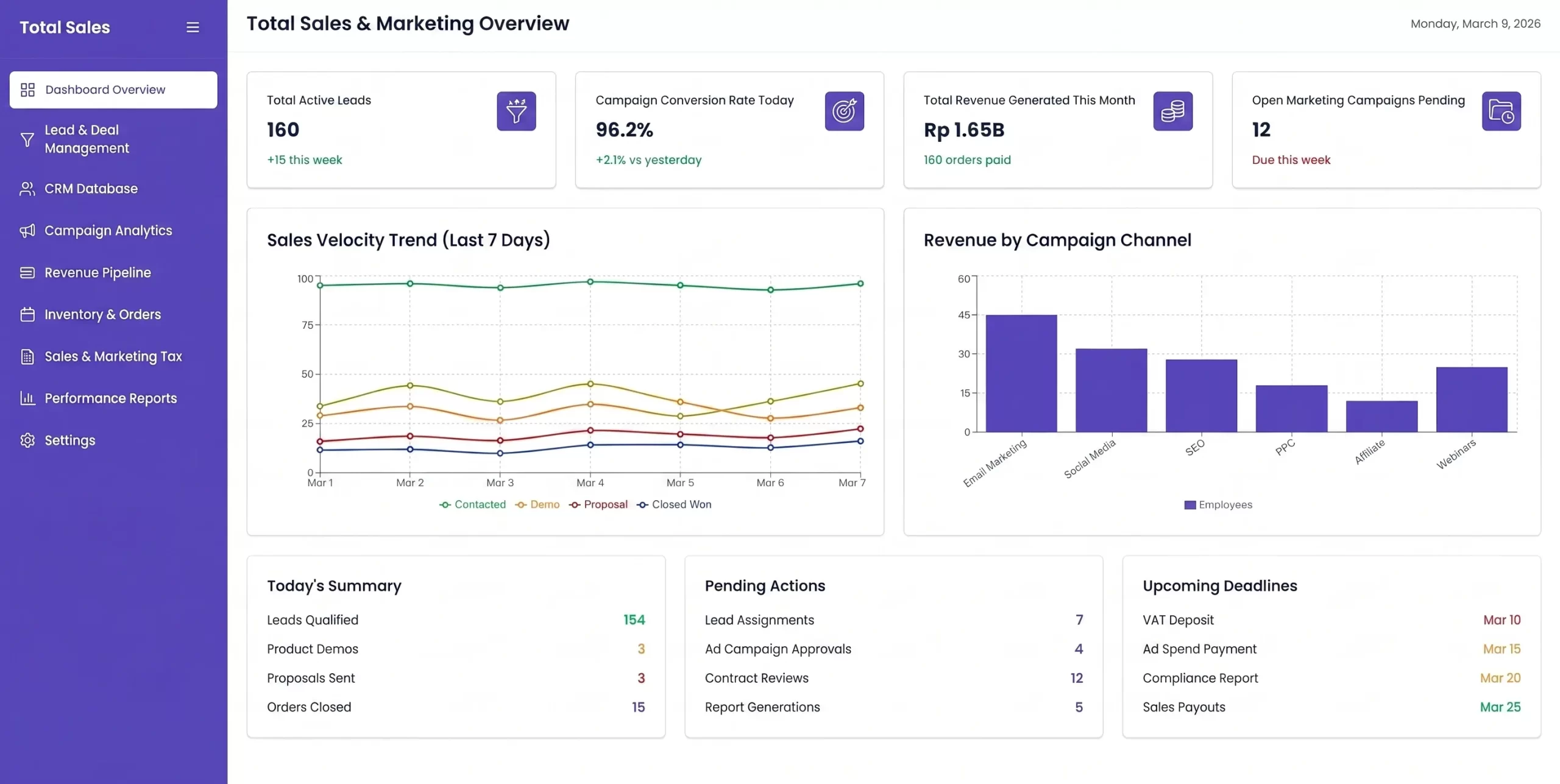Click the Product Demos summary row

(456, 649)
